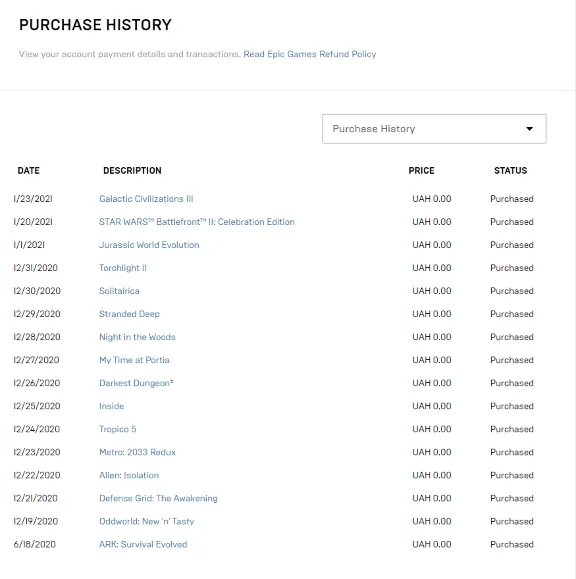Open Metro: 2033 Redux purchase
576x579 pixels.
137,452
